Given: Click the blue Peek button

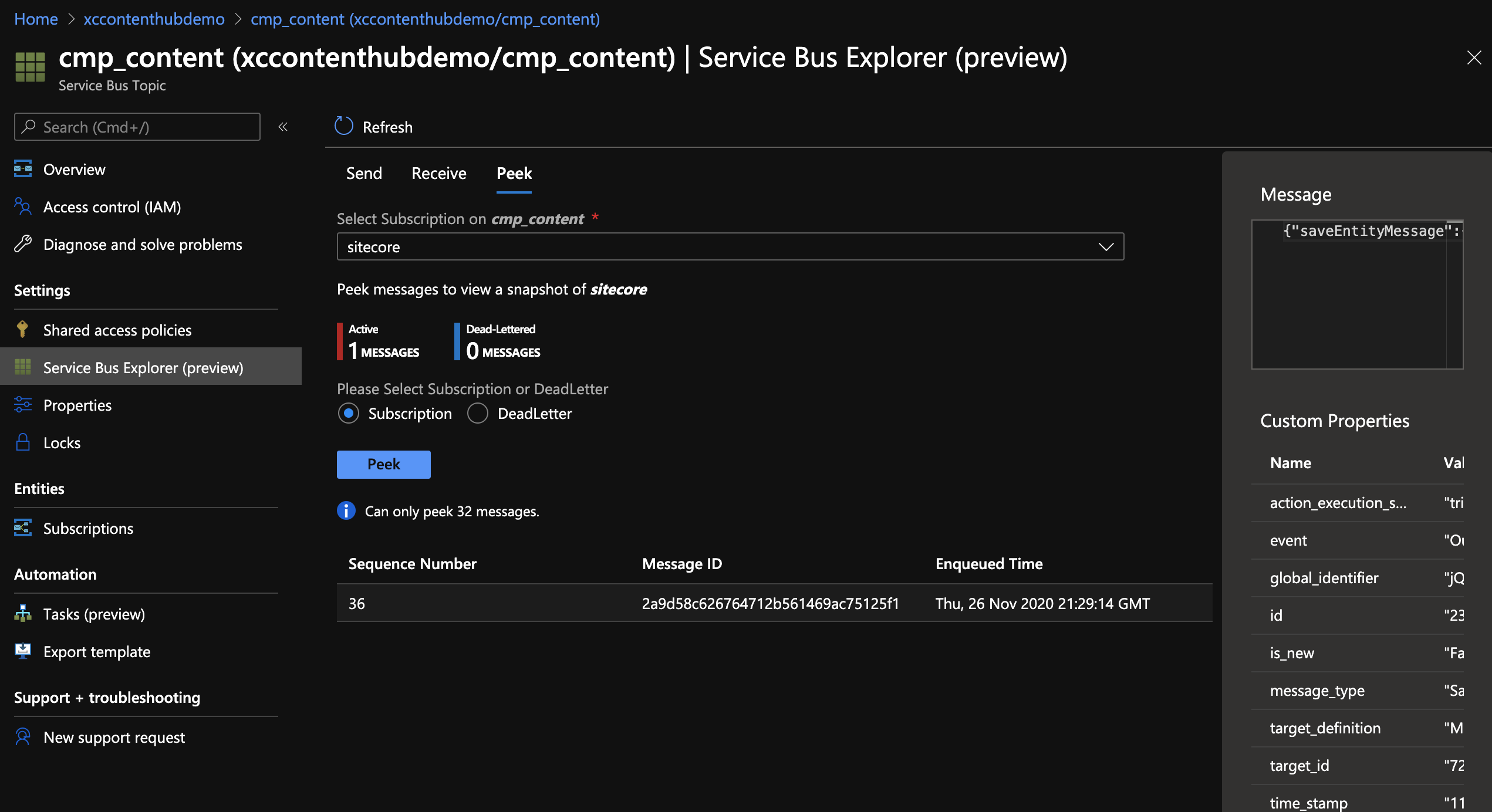Looking at the screenshot, I should coord(384,464).
